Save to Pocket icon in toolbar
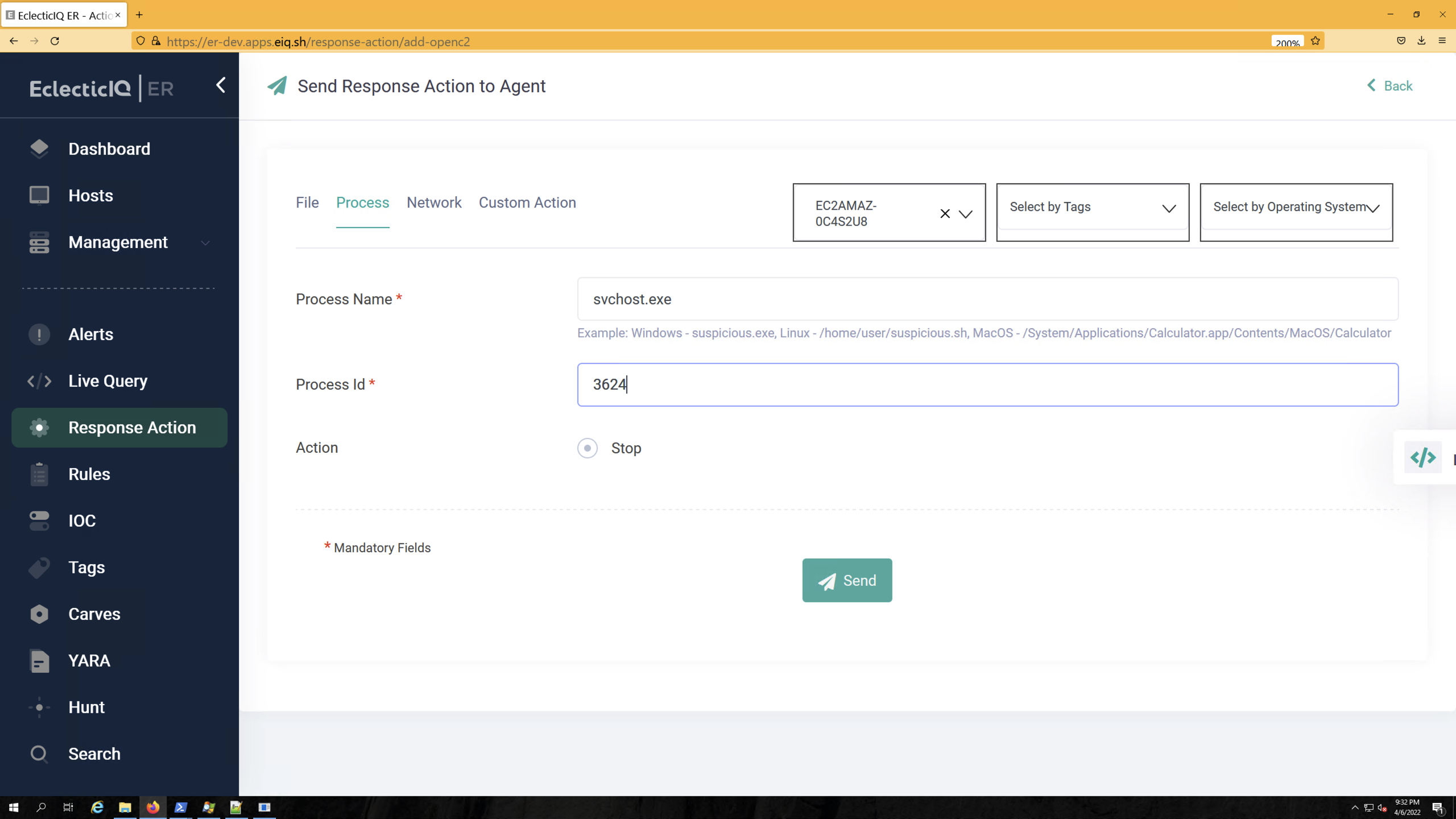This screenshot has width=1456, height=819. [x=1401, y=40]
